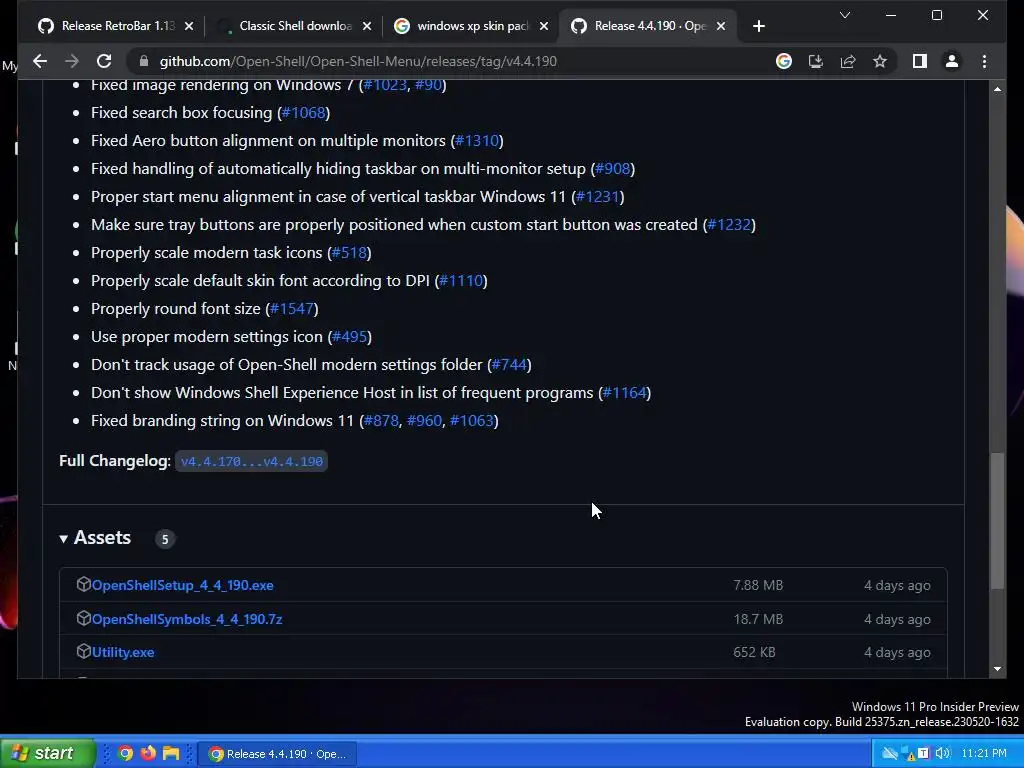
Task: Click the vertical scrollbar thumb
Action: click(997, 521)
